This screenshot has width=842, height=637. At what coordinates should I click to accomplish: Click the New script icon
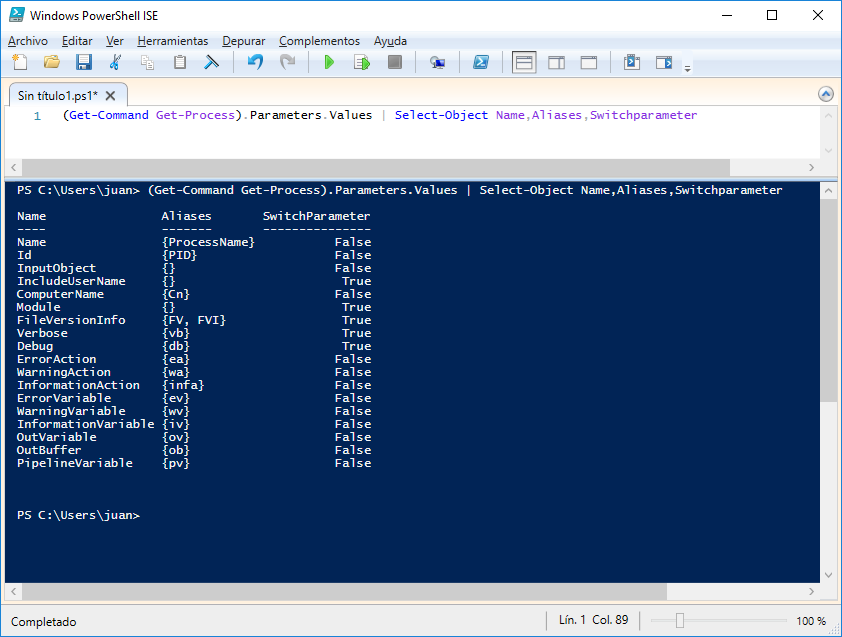coord(20,62)
